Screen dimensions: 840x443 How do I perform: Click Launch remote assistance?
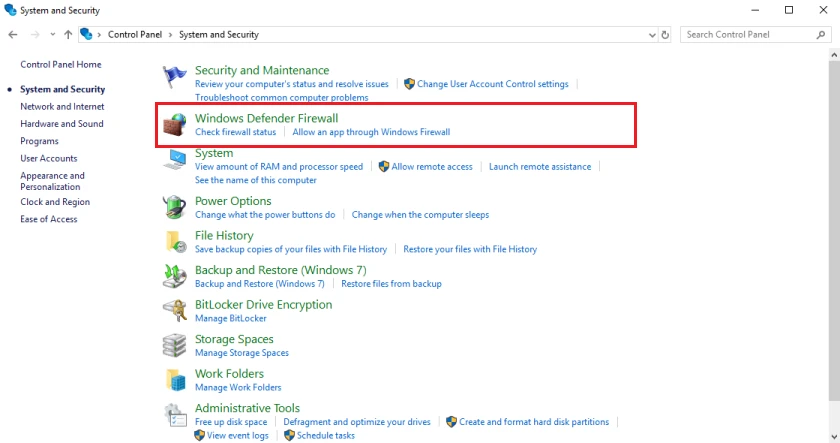[x=540, y=167]
